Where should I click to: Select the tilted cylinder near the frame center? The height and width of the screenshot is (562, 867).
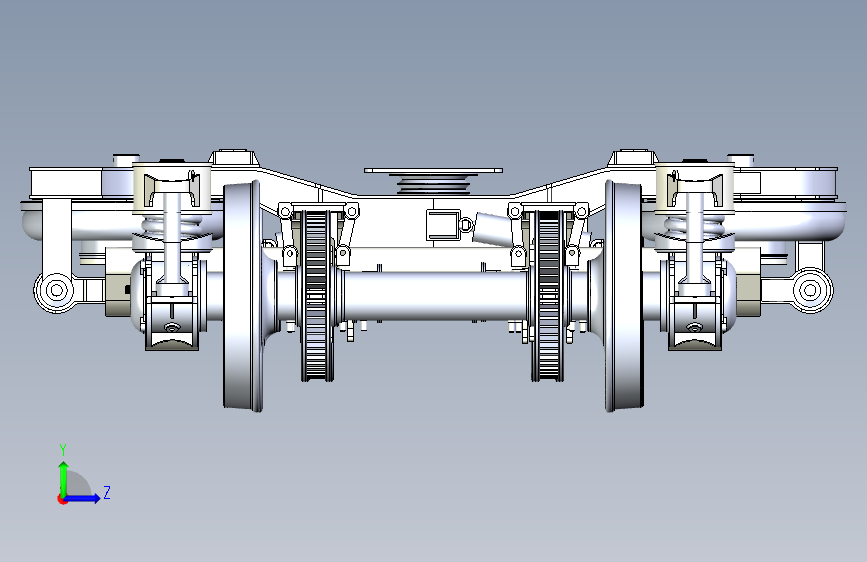point(492,228)
